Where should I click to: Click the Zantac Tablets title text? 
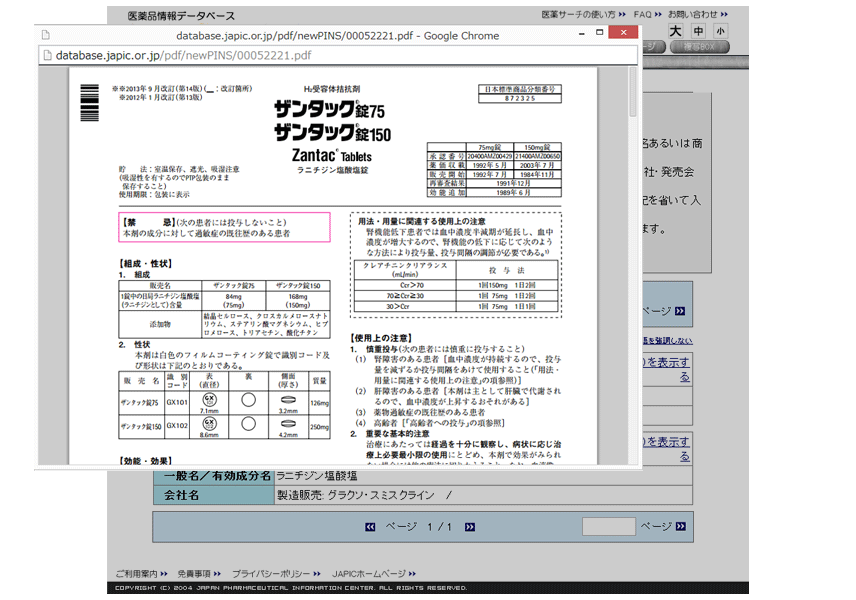click(331, 156)
